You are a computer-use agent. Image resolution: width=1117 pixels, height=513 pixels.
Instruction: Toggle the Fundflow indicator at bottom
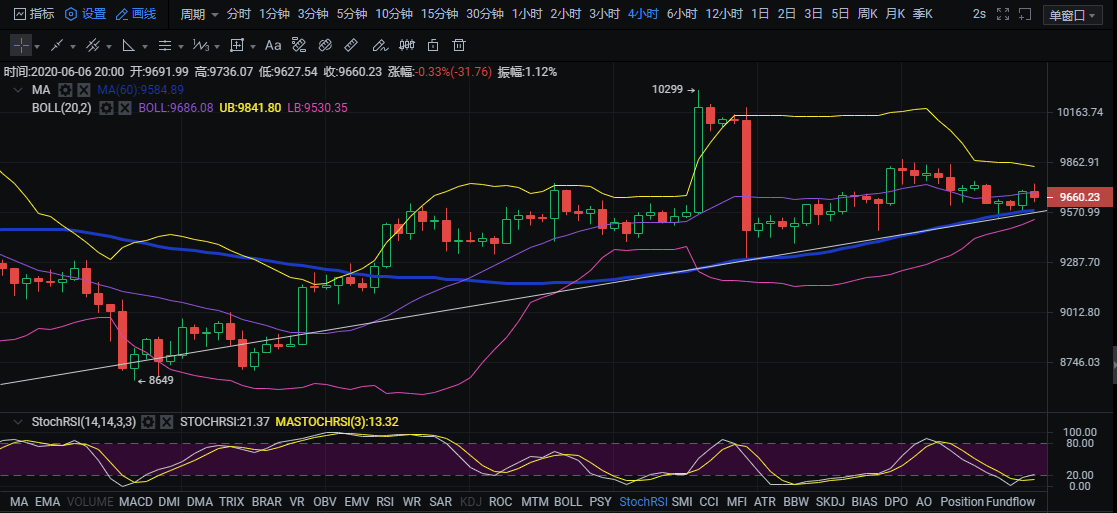pyautogui.click(x=1011, y=502)
